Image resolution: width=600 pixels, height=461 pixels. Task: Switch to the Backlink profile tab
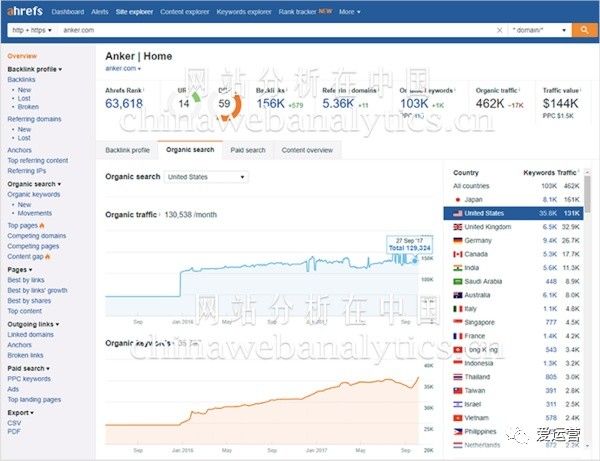click(x=127, y=150)
